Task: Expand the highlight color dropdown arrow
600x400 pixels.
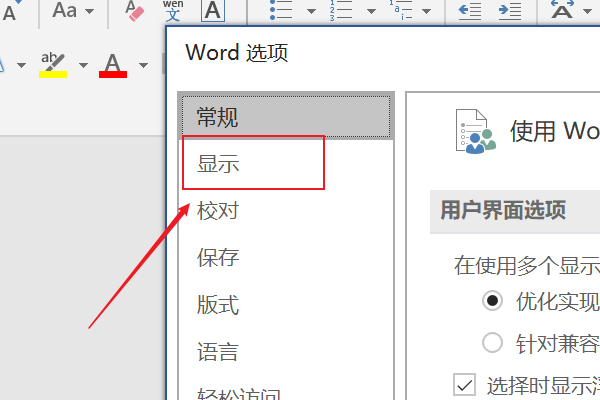Action: (x=83, y=65)
